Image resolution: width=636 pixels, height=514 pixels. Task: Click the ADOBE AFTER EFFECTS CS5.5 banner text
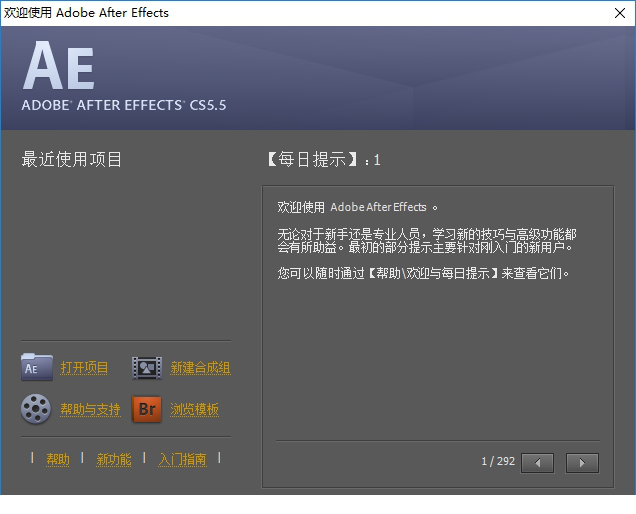[x=124, y=105]
